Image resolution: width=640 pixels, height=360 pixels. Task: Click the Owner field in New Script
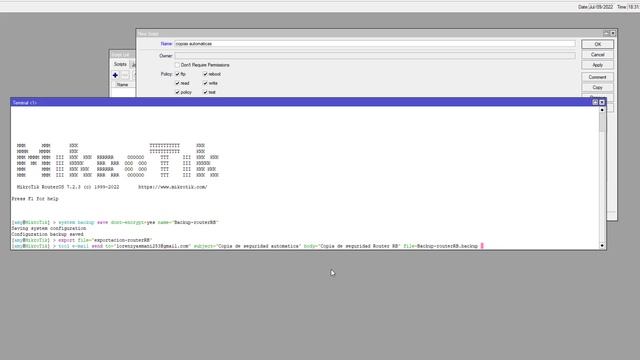coord(375,56)
